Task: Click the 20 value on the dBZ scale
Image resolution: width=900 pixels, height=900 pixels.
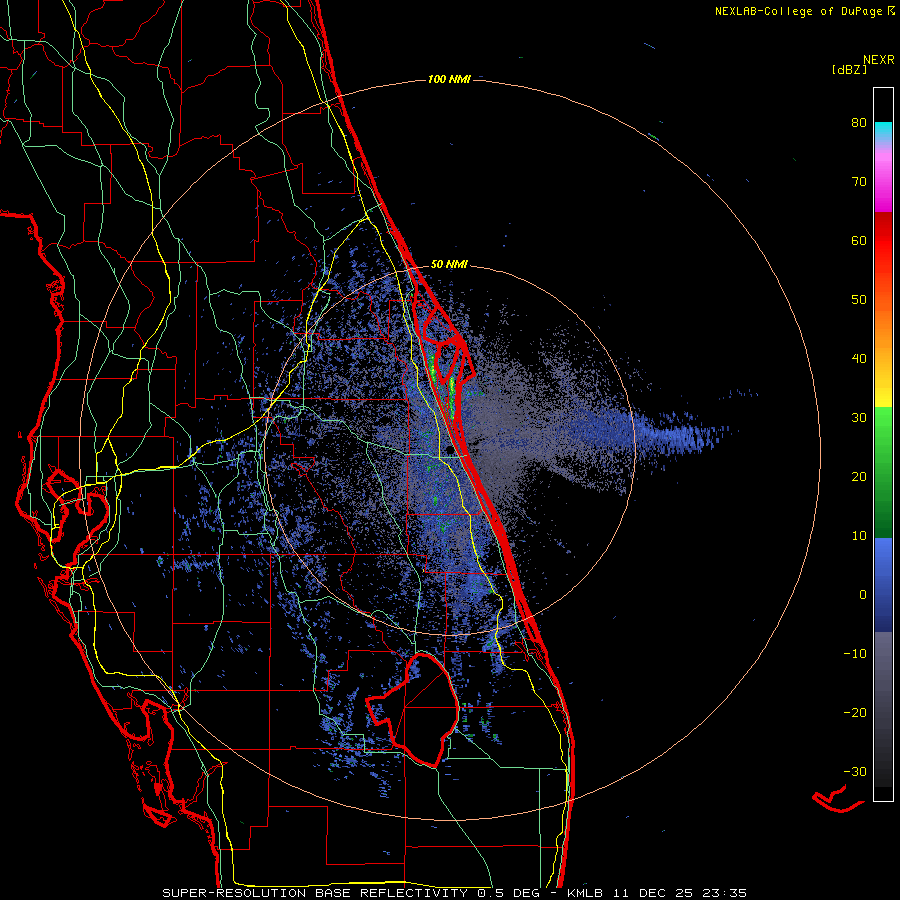Action: pyautogui.click(x=859, y=477)
